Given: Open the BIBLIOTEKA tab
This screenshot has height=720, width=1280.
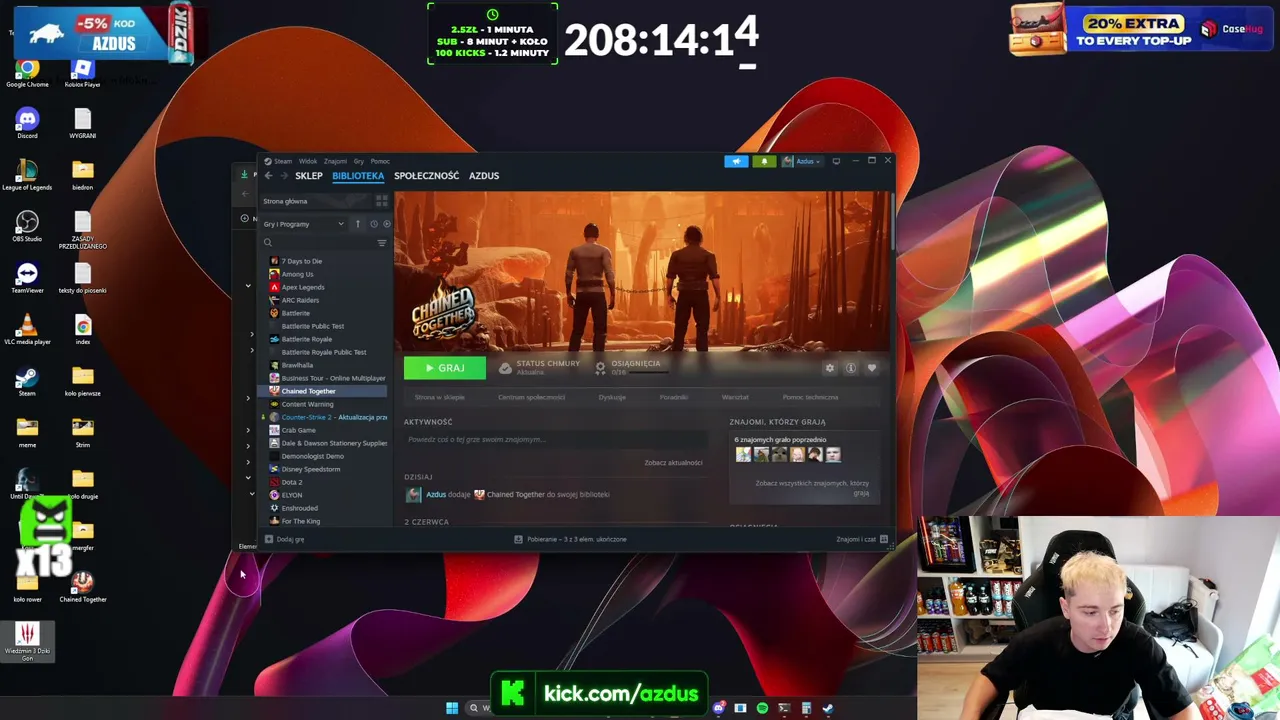Looking at the screenshot, I should (x=358, y=176).
